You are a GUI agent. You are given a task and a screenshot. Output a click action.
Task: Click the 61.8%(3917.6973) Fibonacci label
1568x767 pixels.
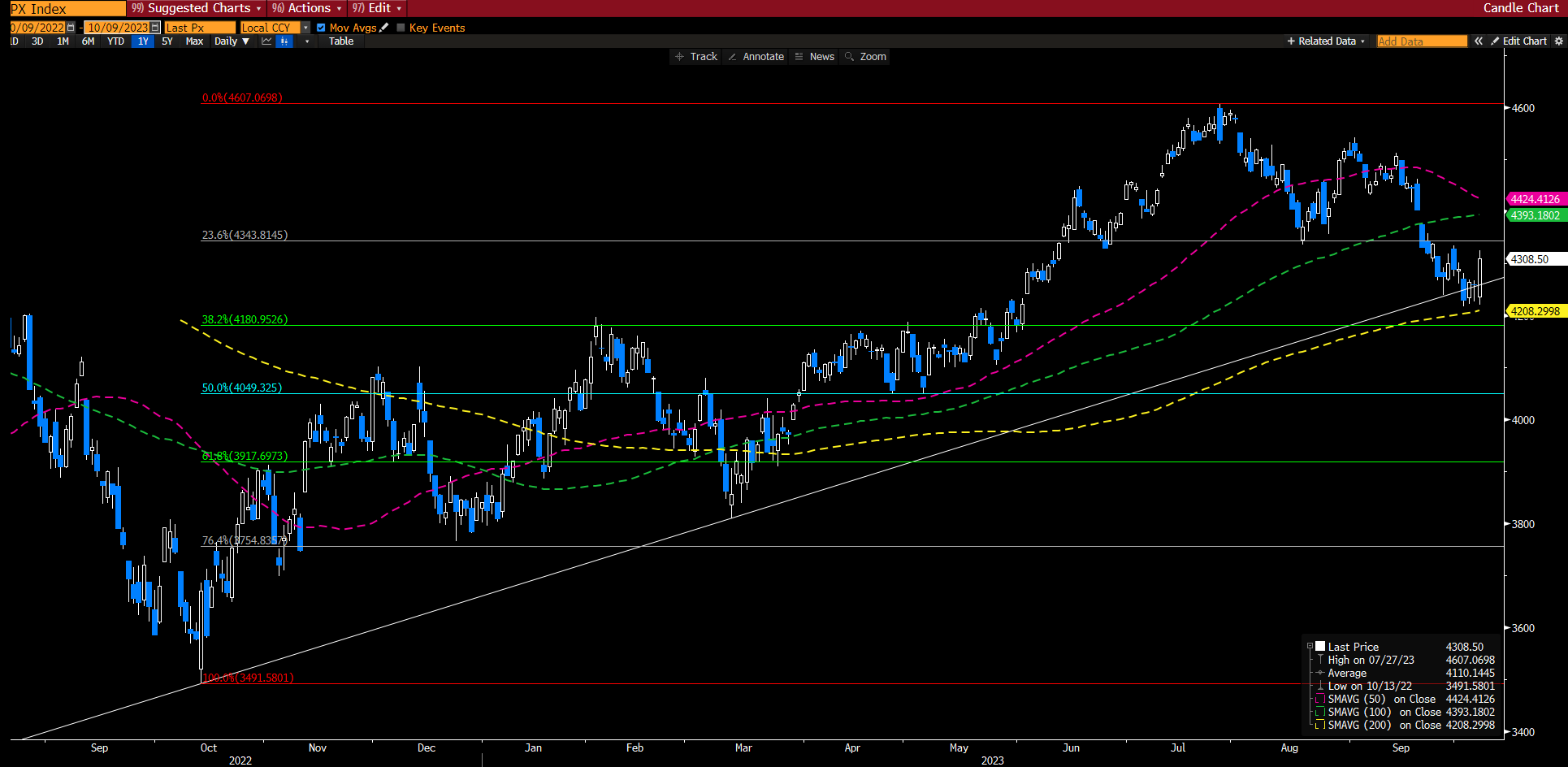coord(245,456)
